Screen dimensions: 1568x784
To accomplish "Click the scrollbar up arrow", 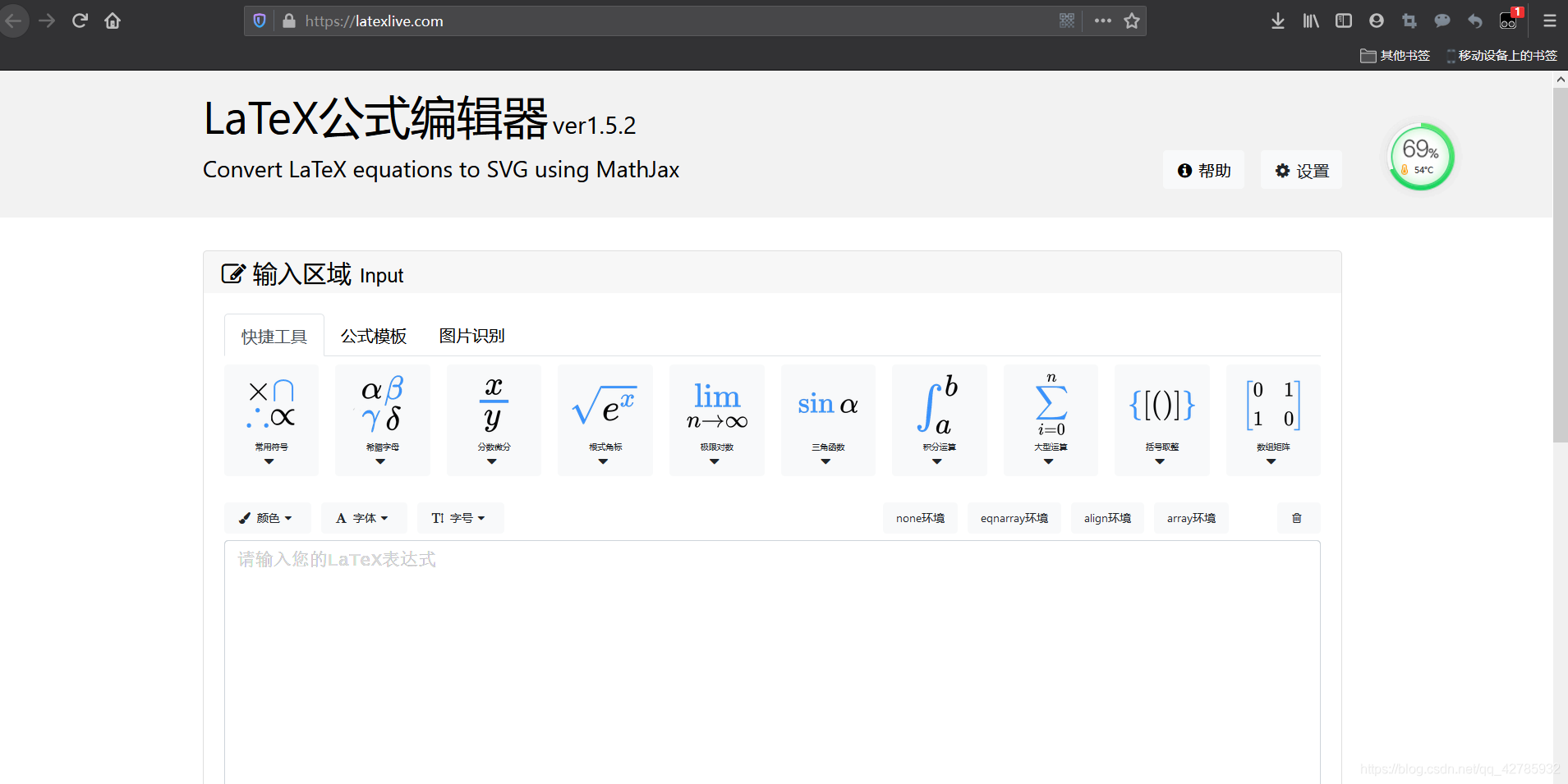I will pos(1561,80).
